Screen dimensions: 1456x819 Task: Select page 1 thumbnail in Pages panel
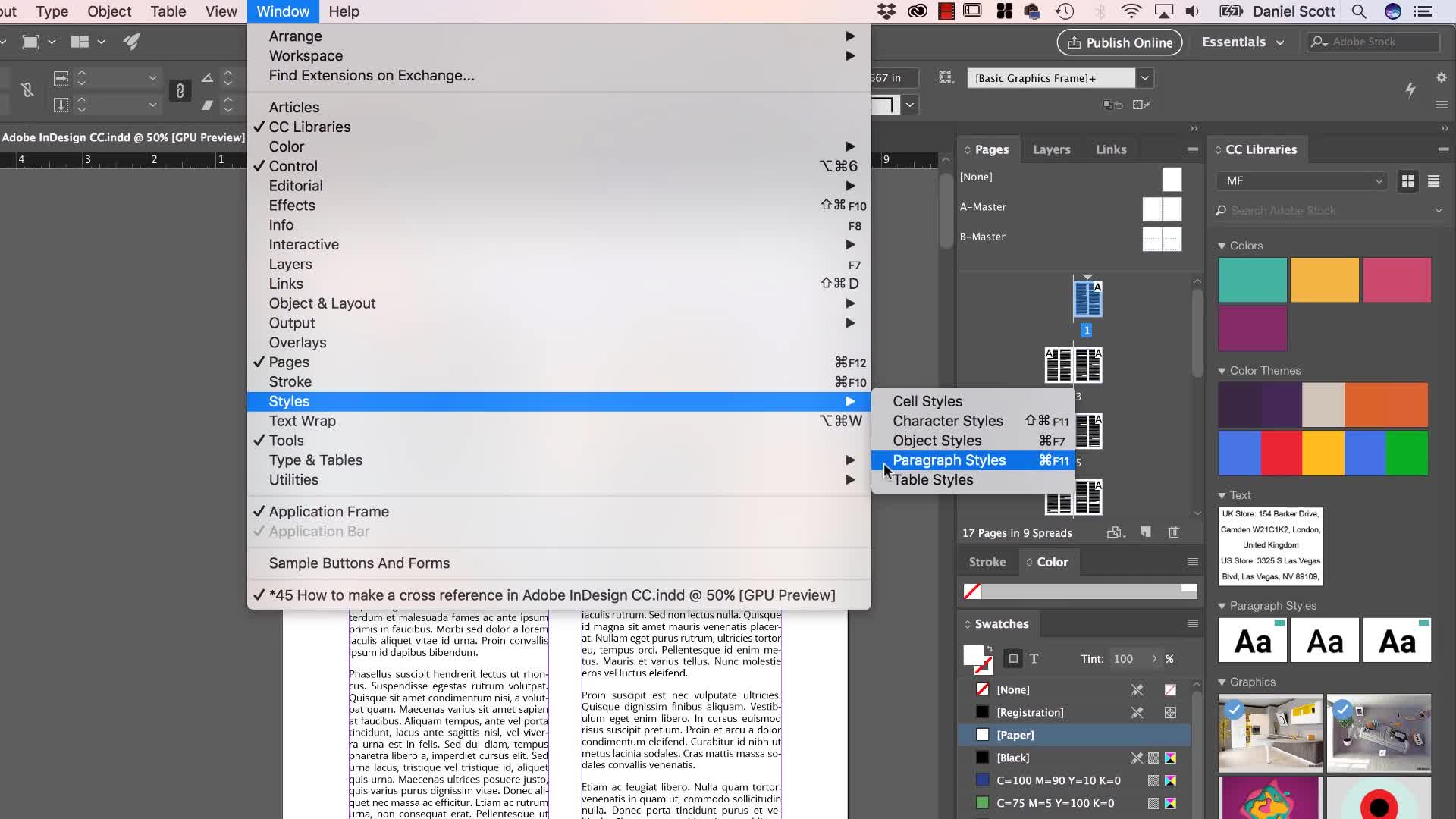click(x=1087, y=299)
